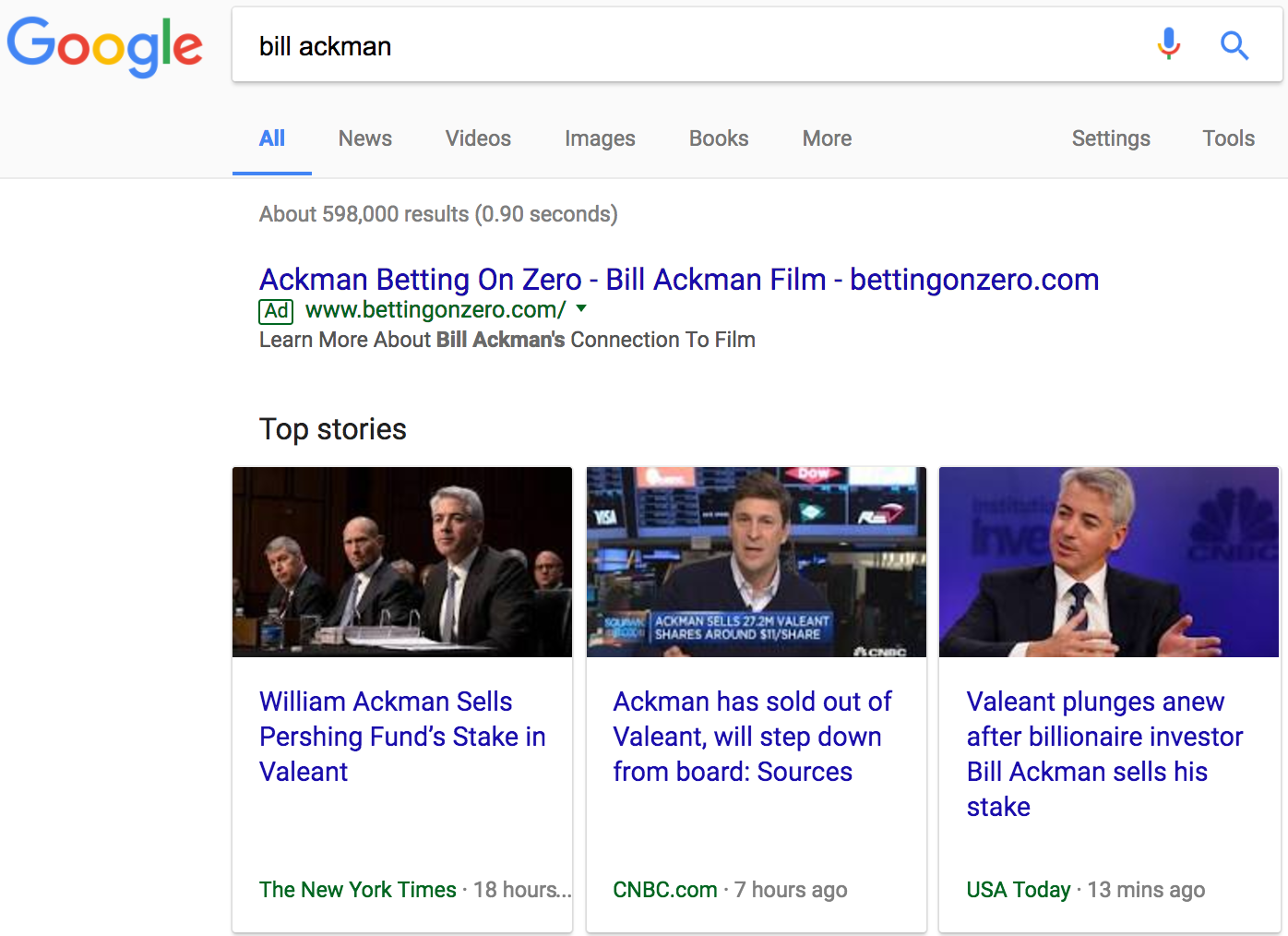Start voice search with microphone icon

click(x=1168, y=44)
